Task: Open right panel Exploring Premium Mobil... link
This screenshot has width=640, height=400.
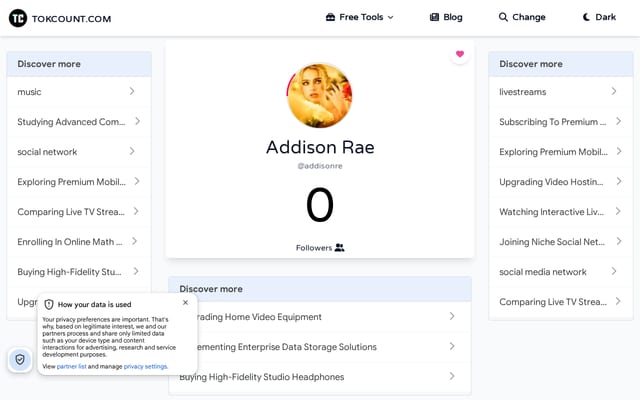Action: [561, 152]
